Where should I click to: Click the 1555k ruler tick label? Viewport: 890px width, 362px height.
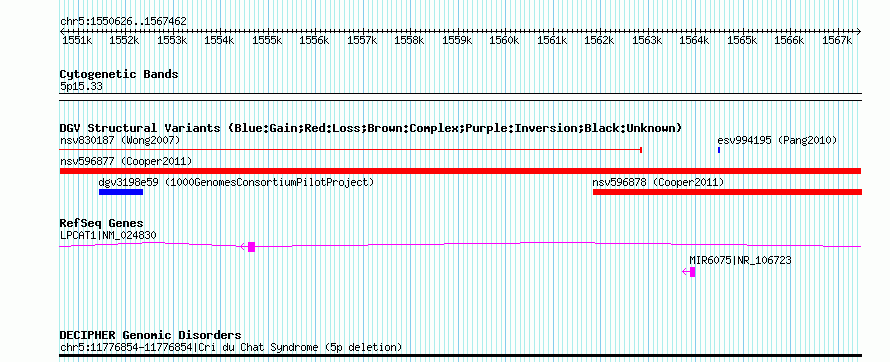coord(267,41)
